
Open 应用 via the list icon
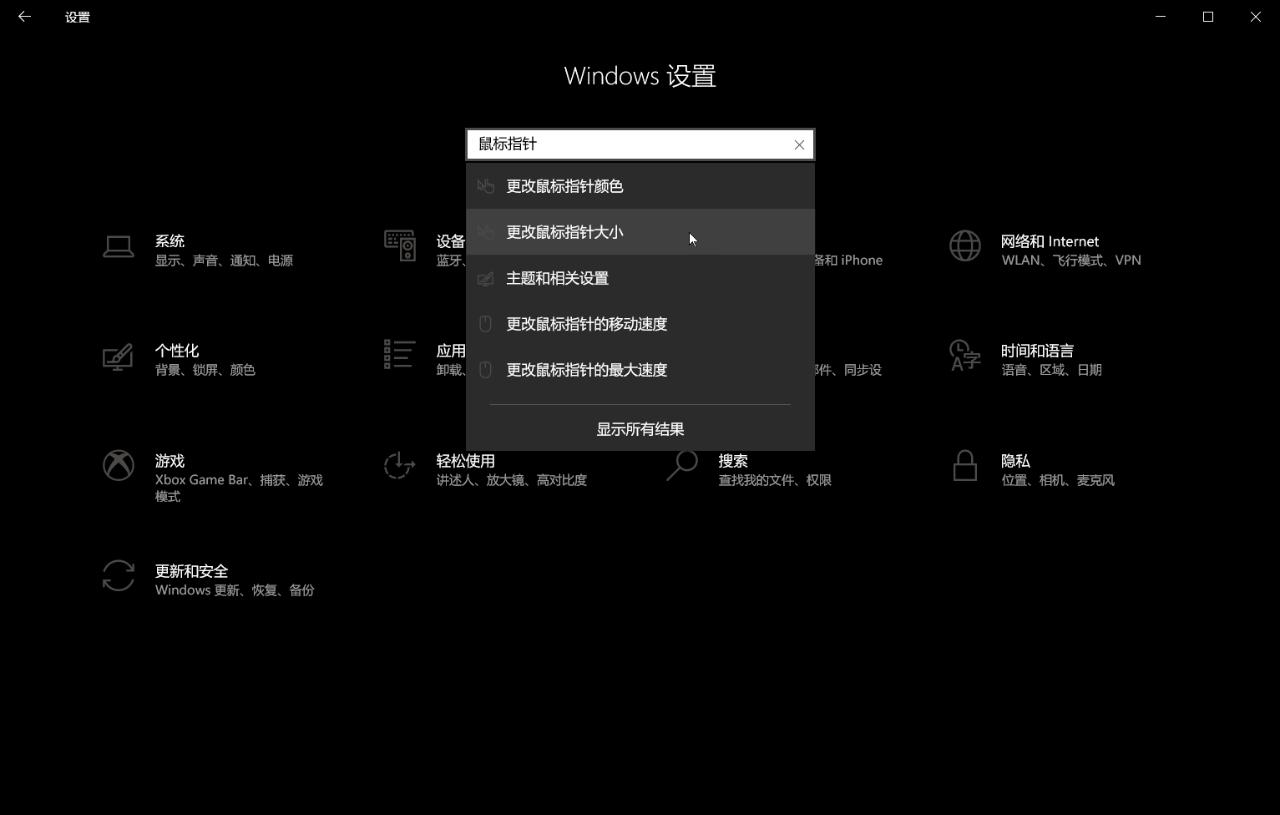tap(398, 356)
